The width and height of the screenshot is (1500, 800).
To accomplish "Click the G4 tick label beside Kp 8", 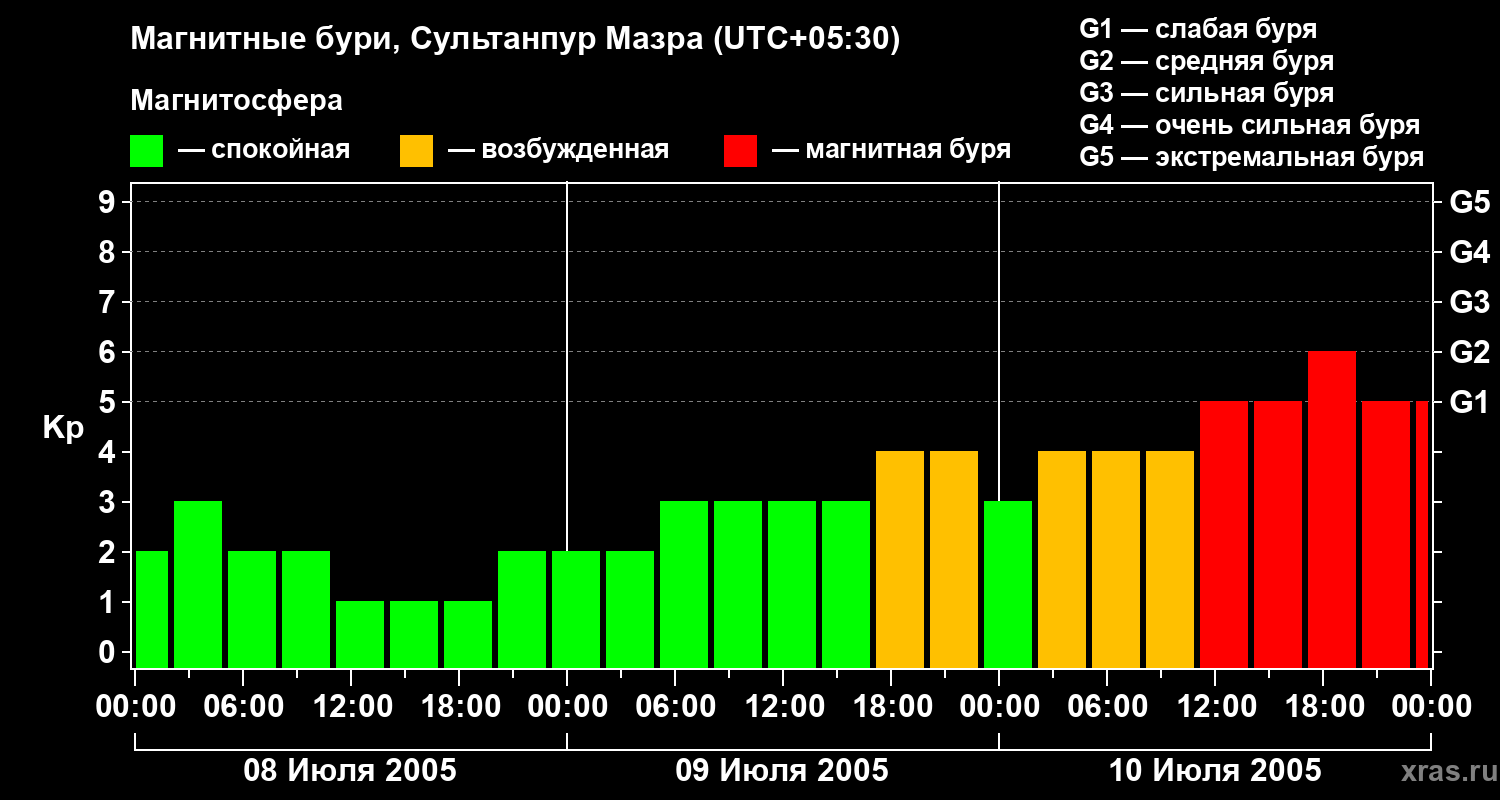I will coord(1470,252).
